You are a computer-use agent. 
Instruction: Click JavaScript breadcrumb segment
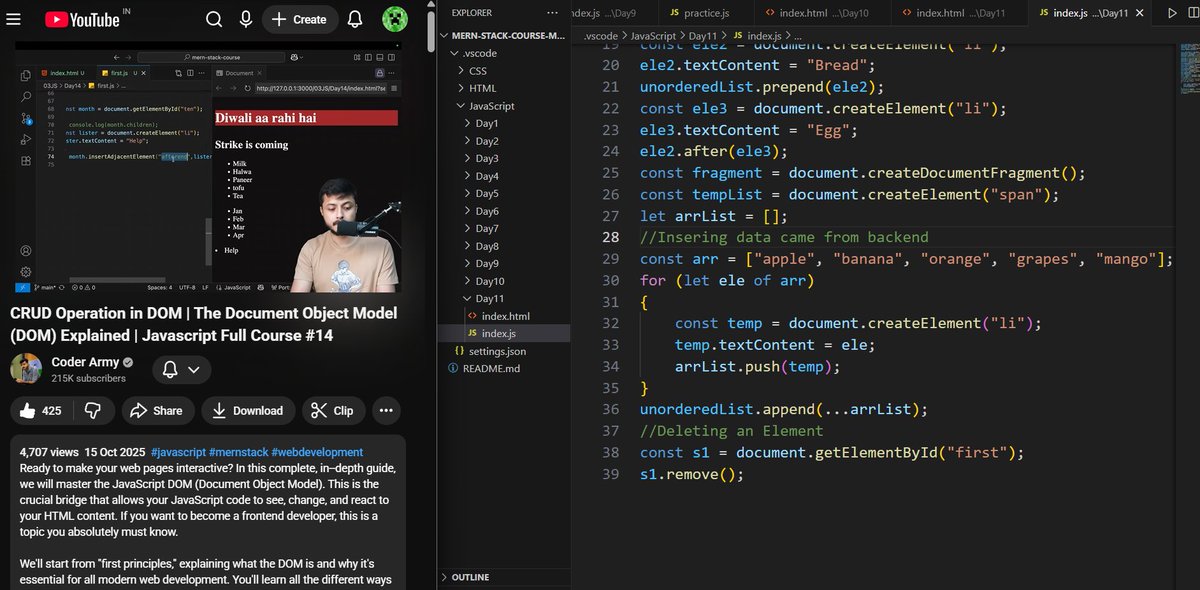point(654,36)
